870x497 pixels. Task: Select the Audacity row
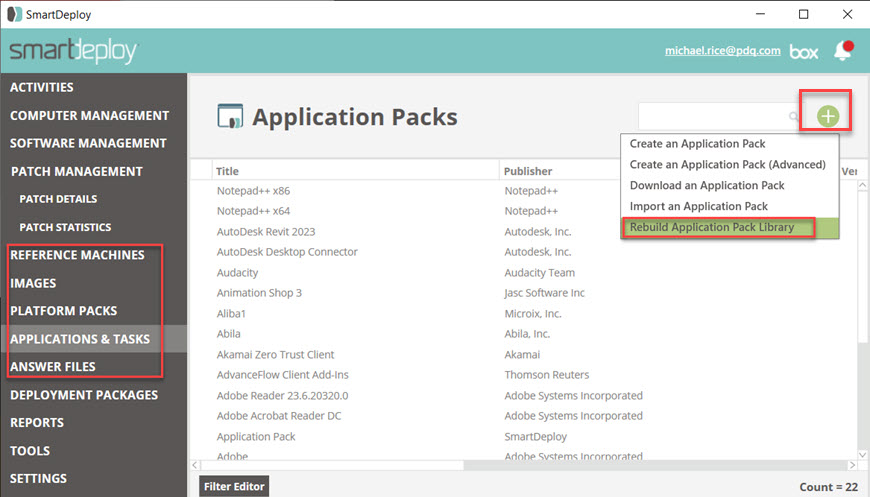coord(237,273)
